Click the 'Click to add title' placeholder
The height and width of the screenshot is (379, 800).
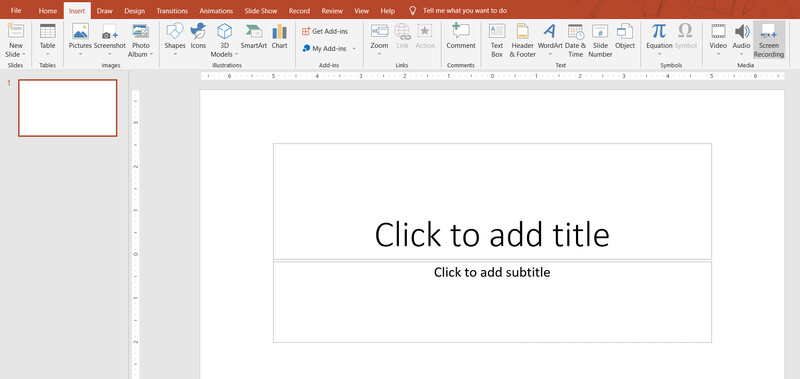[492, 201]
